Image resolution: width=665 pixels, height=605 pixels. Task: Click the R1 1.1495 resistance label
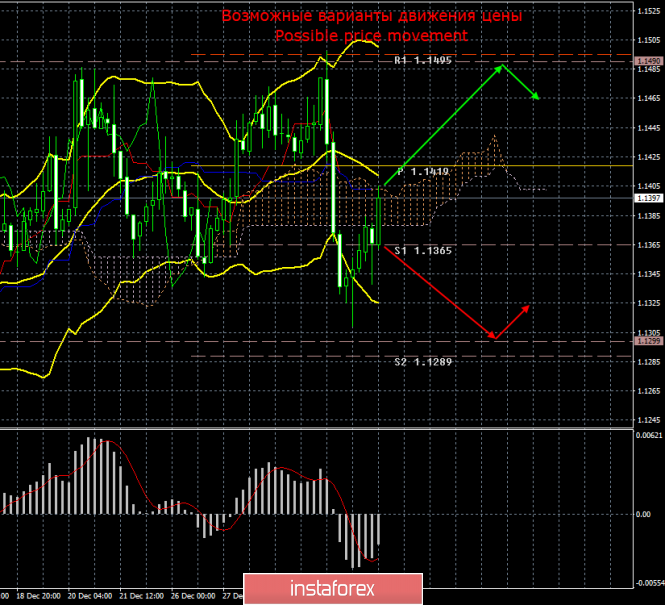tap(423, 61)
